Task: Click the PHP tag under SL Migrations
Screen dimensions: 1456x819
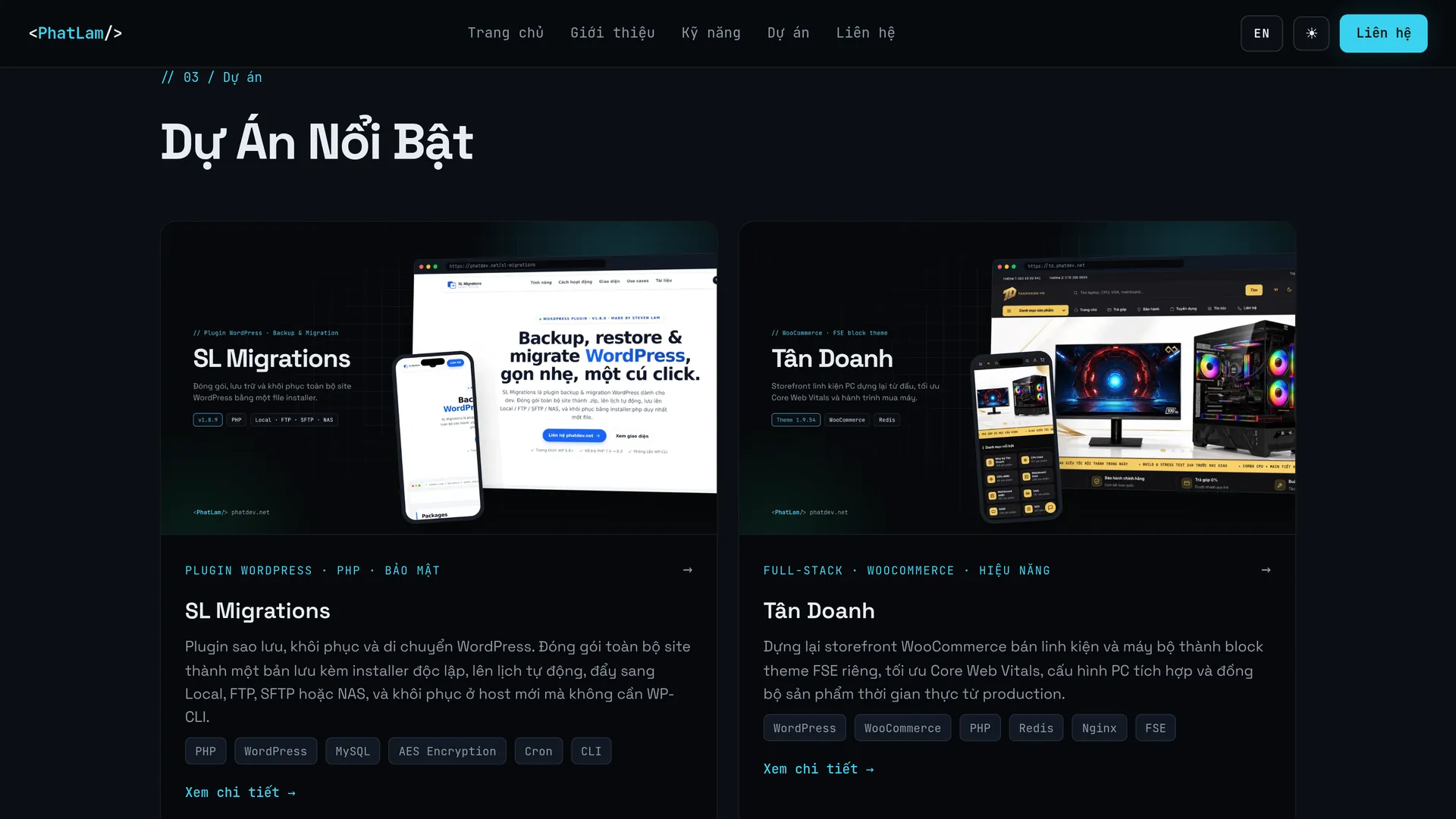Action: (x=206, y=752)
